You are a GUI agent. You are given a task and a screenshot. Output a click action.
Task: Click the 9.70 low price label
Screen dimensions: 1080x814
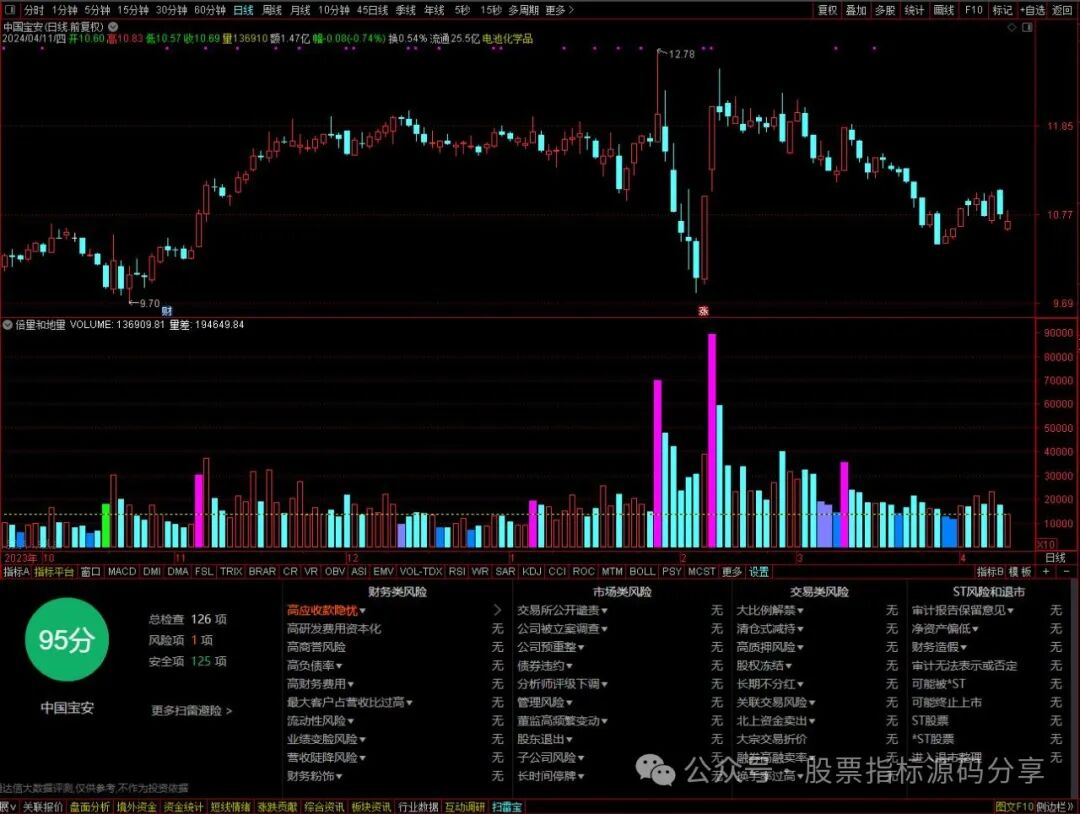[x=149, y=303]
